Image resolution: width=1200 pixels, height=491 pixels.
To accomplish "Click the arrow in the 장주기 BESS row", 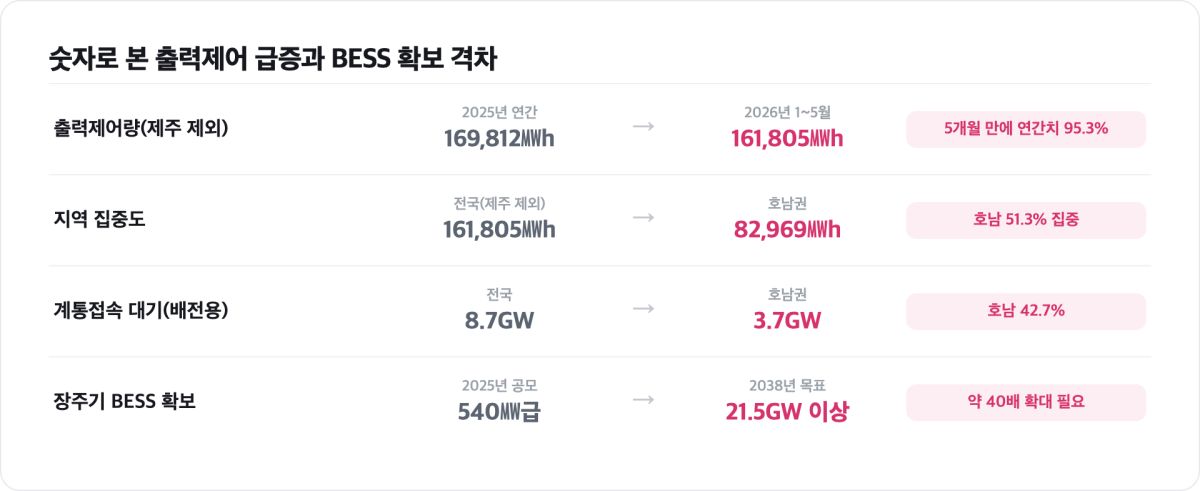I will tap(643, 399).
